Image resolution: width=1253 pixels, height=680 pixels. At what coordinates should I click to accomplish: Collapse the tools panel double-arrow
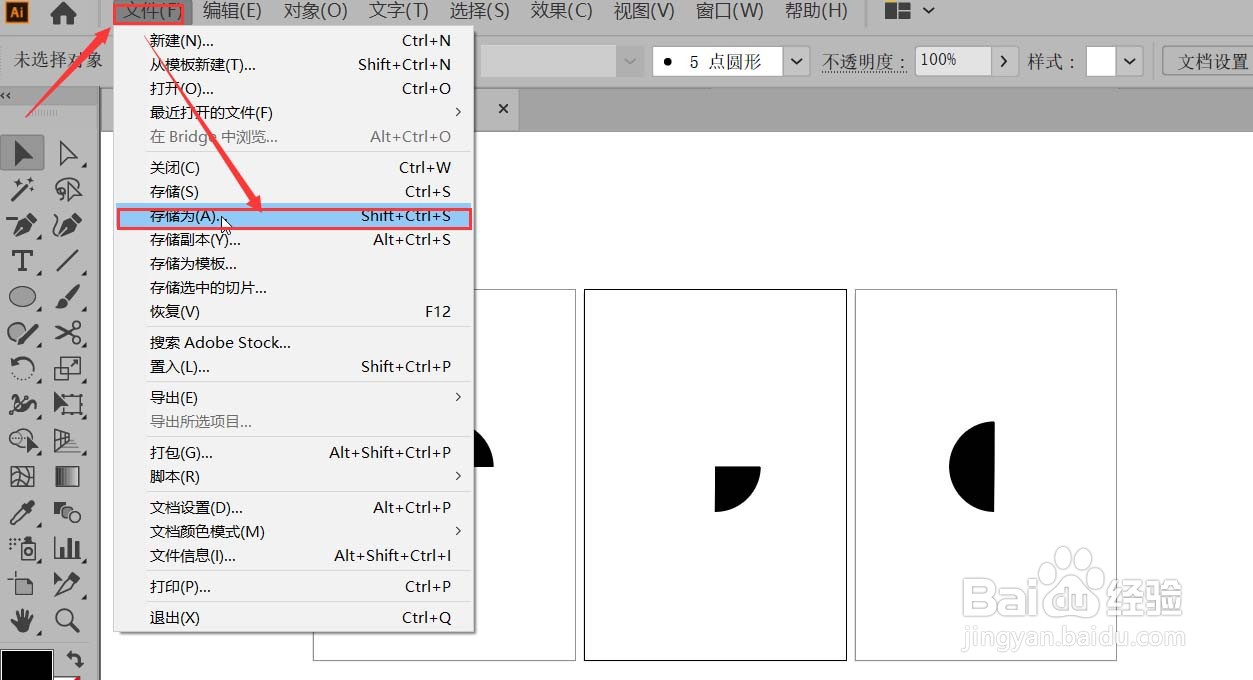(x=6, y=96)
